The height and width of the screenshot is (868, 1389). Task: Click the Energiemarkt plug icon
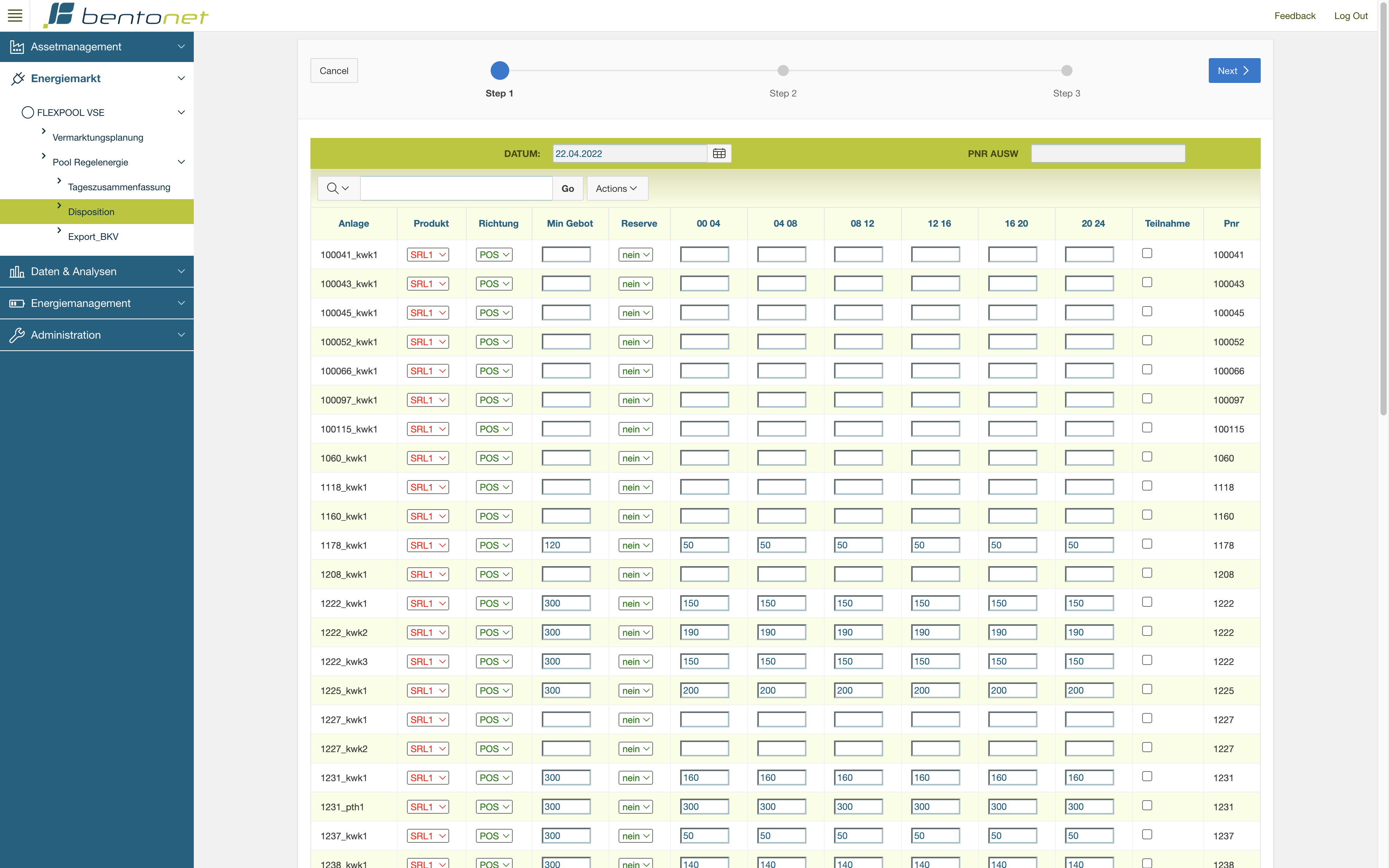[18, 78]
